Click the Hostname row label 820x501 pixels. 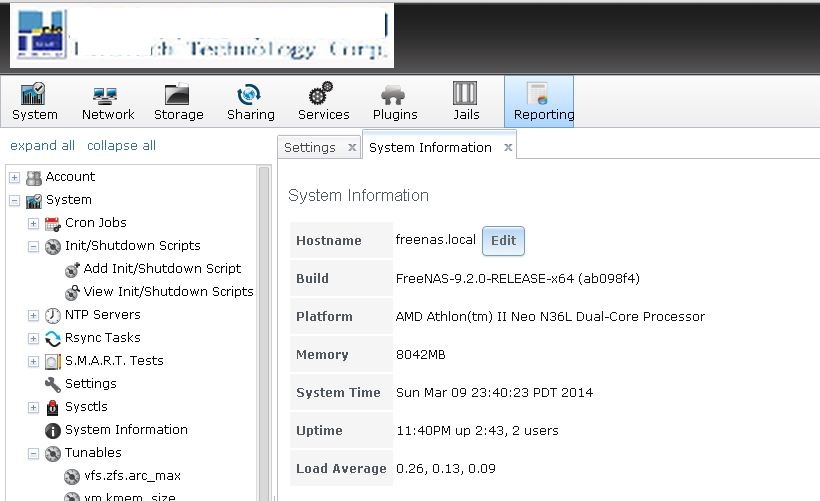click(328, 241)
